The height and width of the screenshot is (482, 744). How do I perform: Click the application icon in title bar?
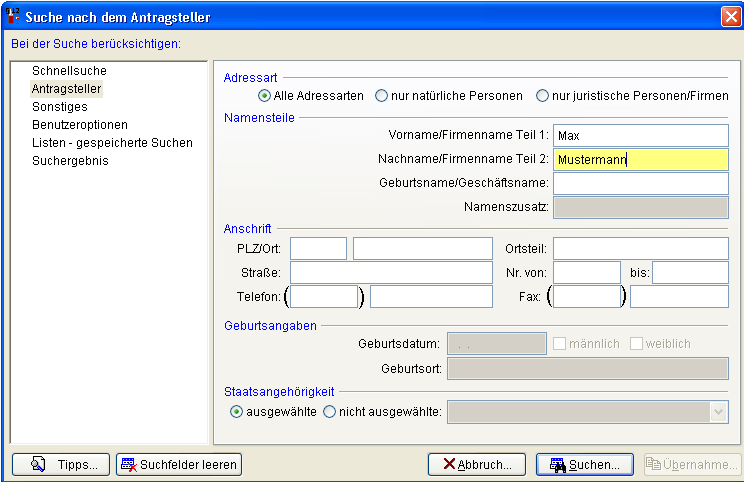(13, 15)
